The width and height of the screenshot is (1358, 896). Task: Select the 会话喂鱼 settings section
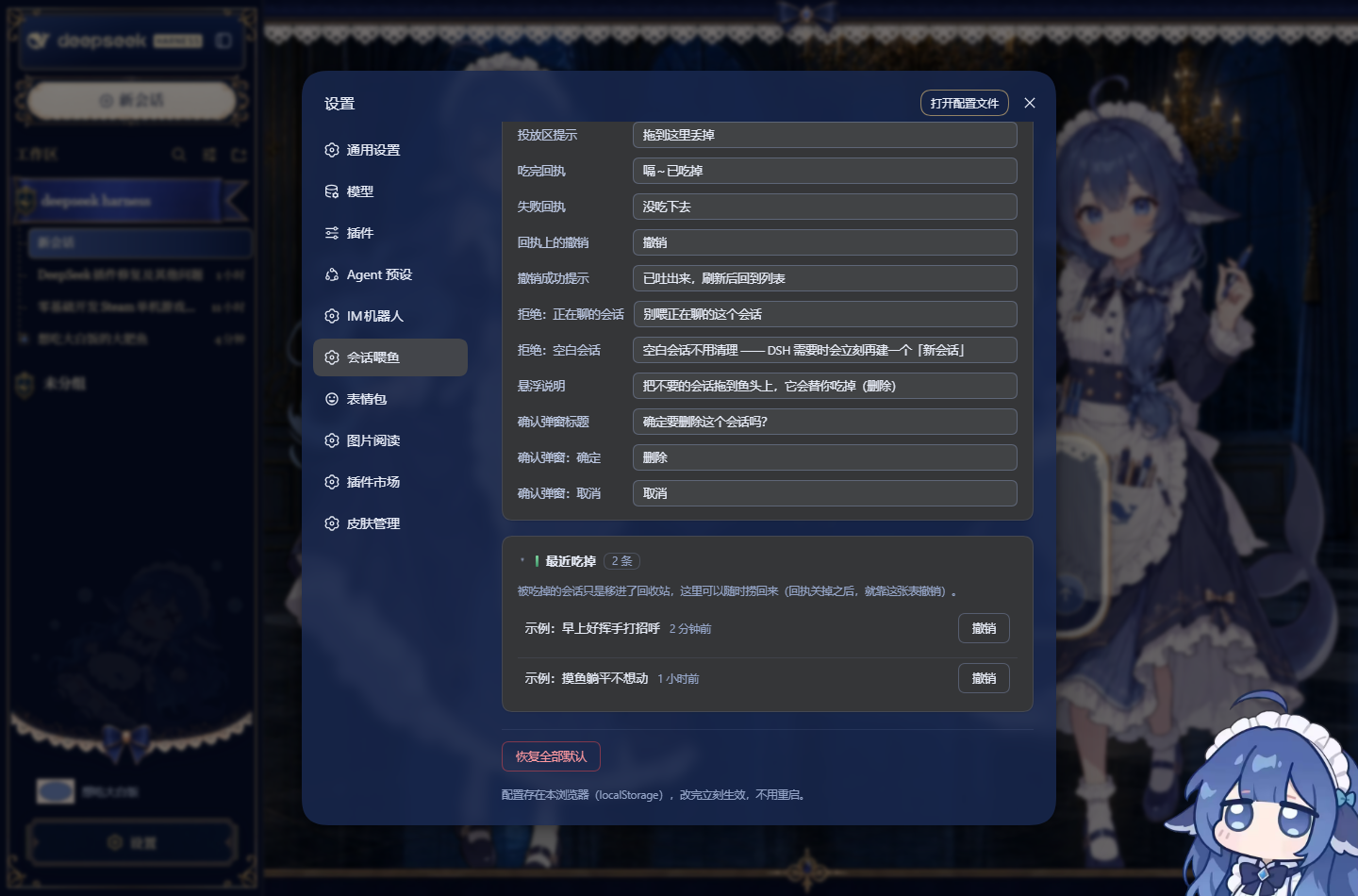390,357
